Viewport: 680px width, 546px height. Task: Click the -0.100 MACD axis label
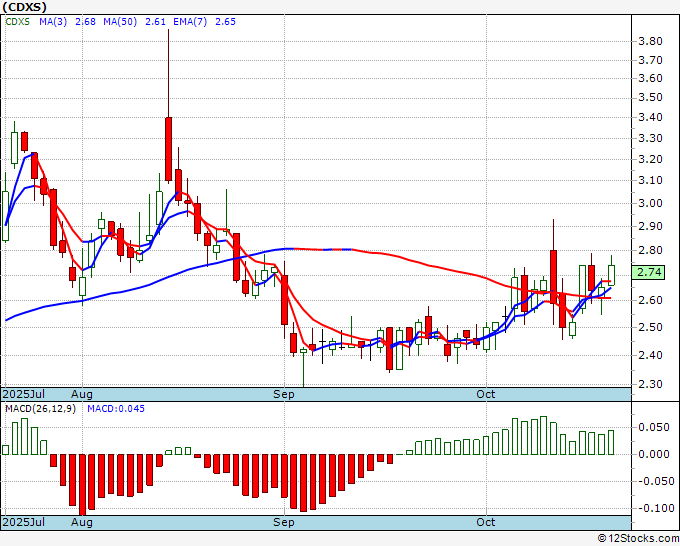[x=654, y=508]
